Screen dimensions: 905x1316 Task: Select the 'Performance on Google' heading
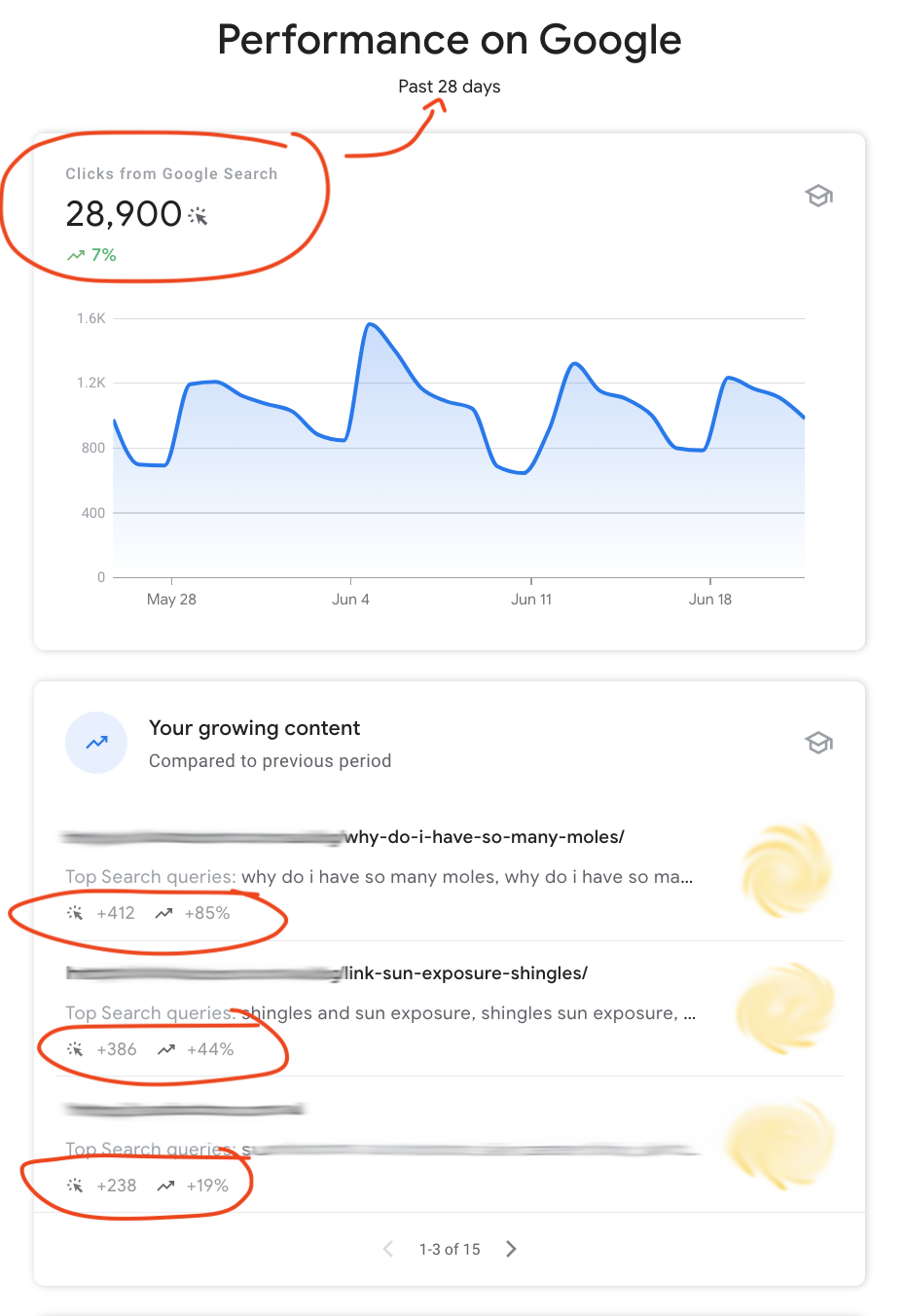tap(449, 40)
